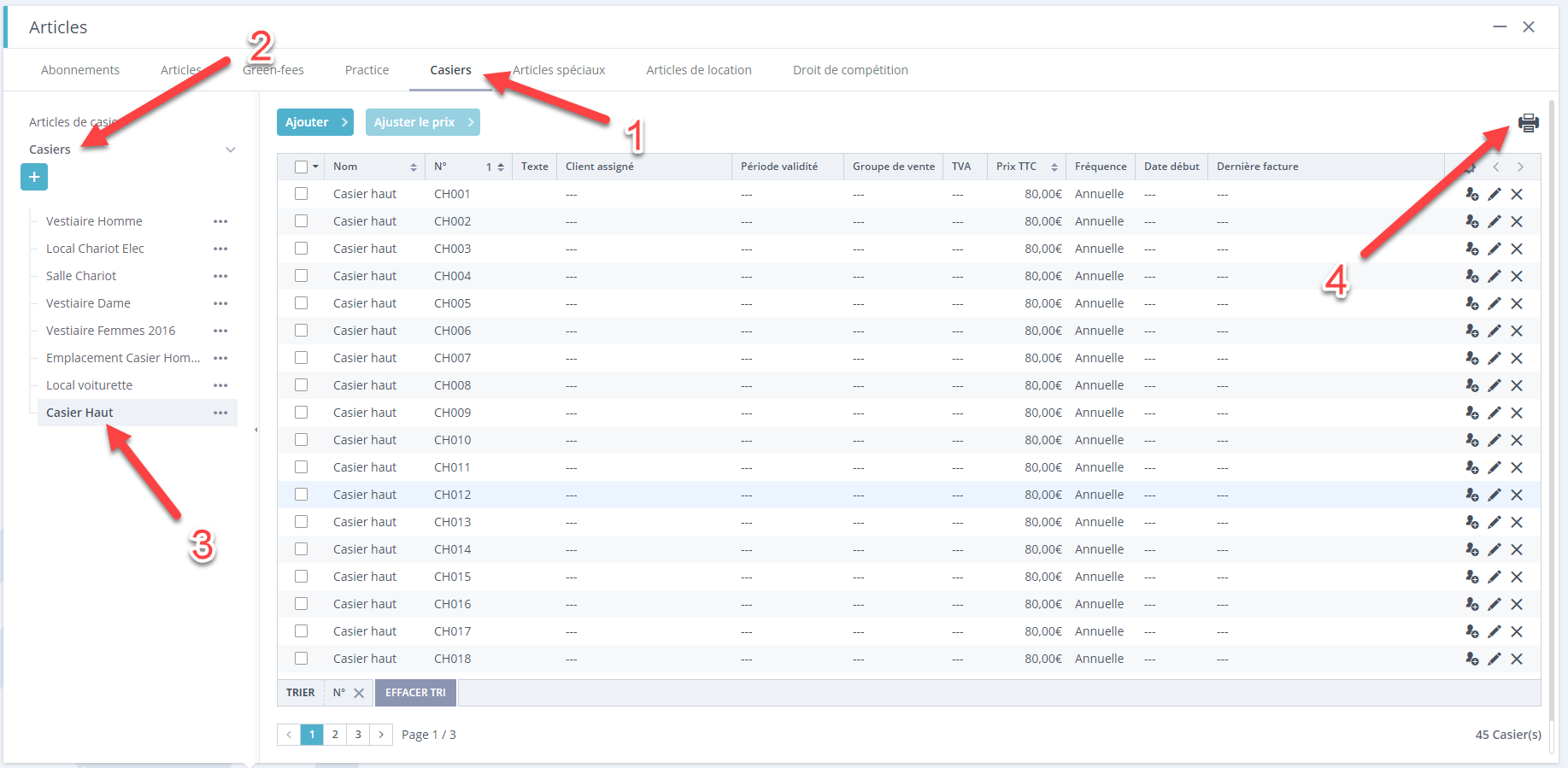Viewport: 1568px width, 768px height.
Task: Assign a client to casier CH016
Action: coord(1471,604)
